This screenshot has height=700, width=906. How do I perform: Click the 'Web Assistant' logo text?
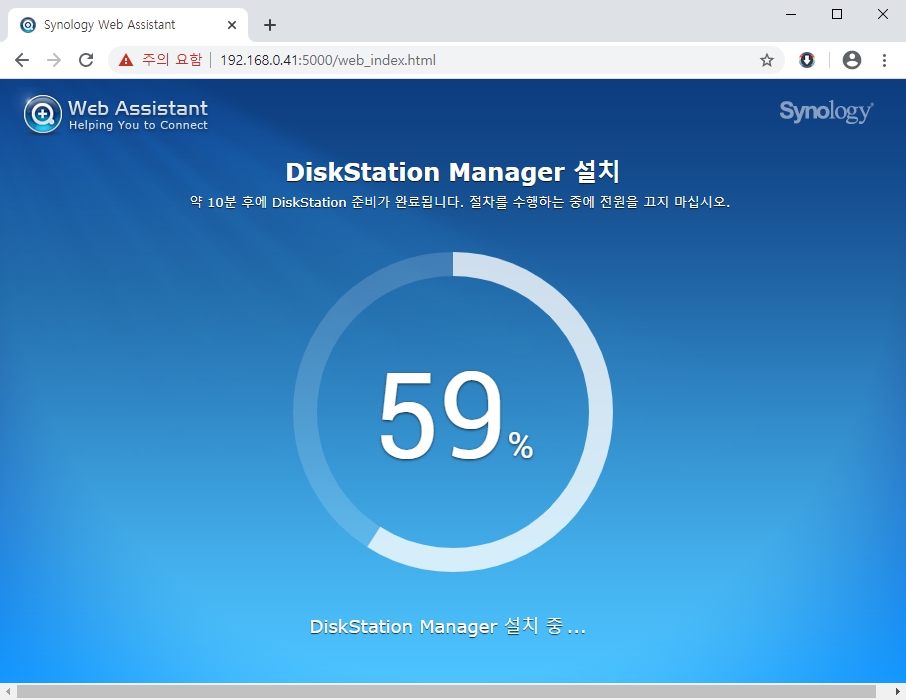click(138, 108)
